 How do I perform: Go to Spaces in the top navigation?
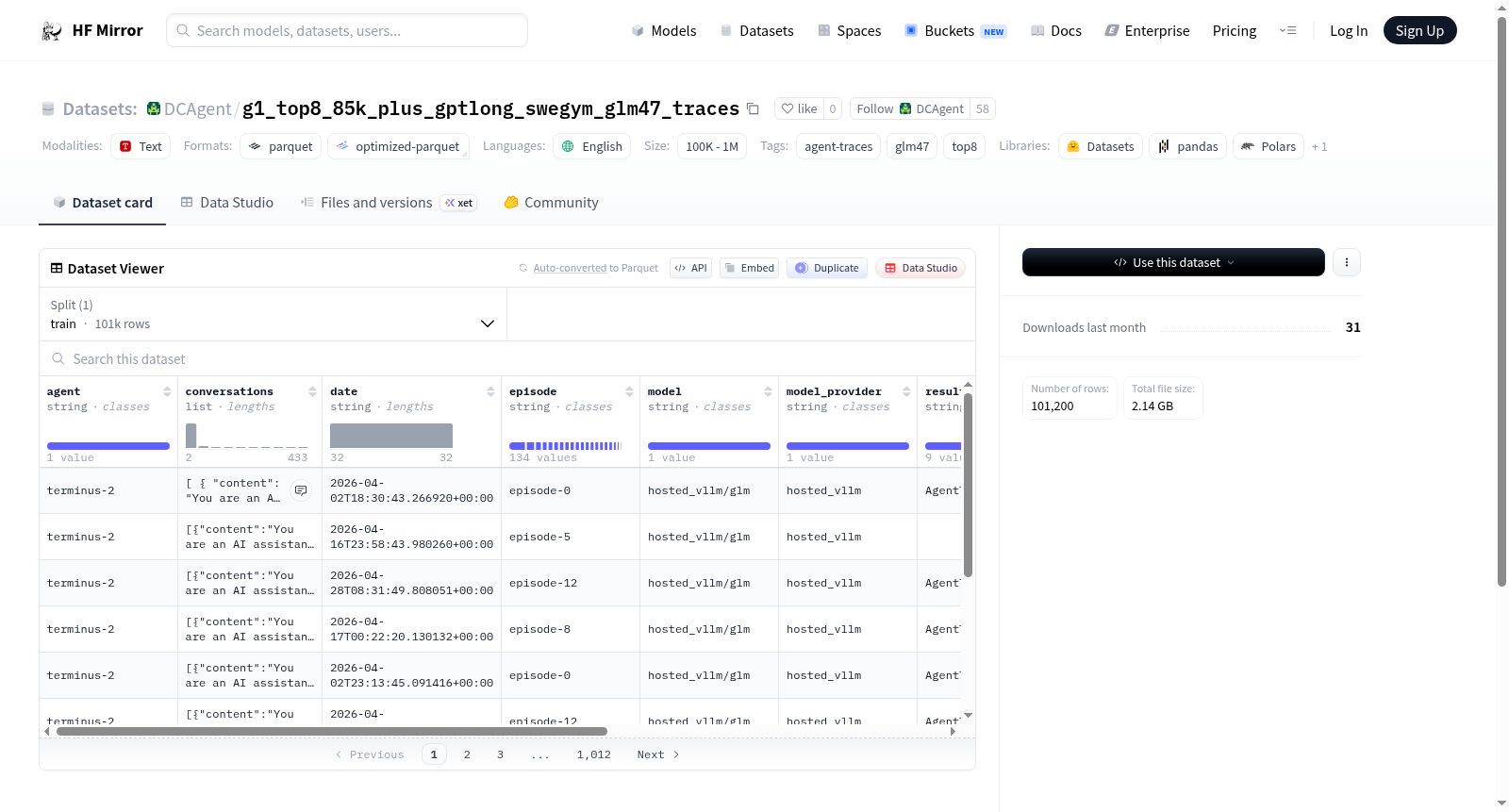pyautogui.click(x=849, y=30)
